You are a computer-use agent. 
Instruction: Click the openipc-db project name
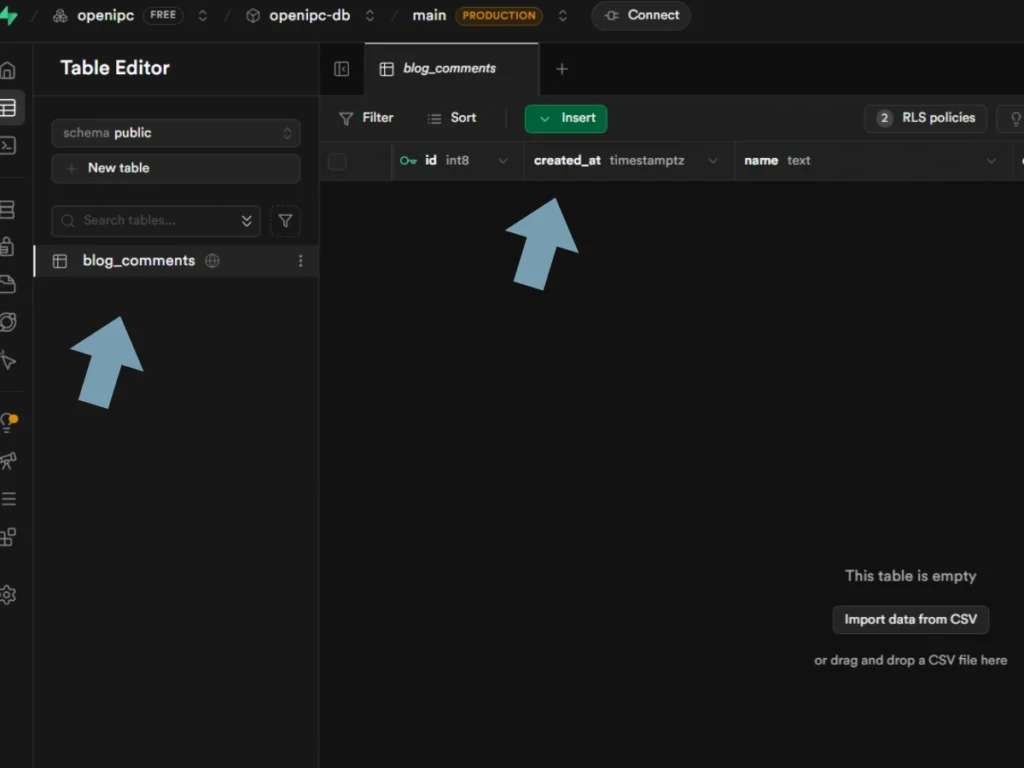[310, 16]
